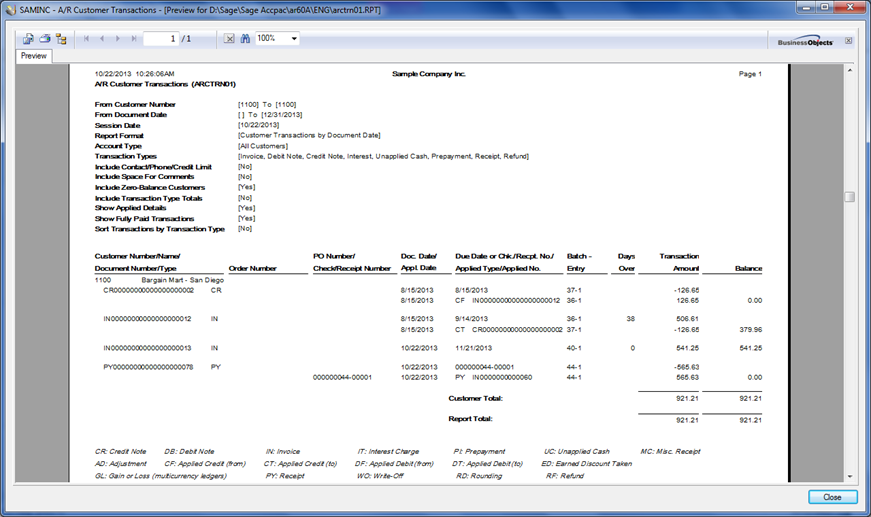Toggle the group tree icon

coord(61,39)
